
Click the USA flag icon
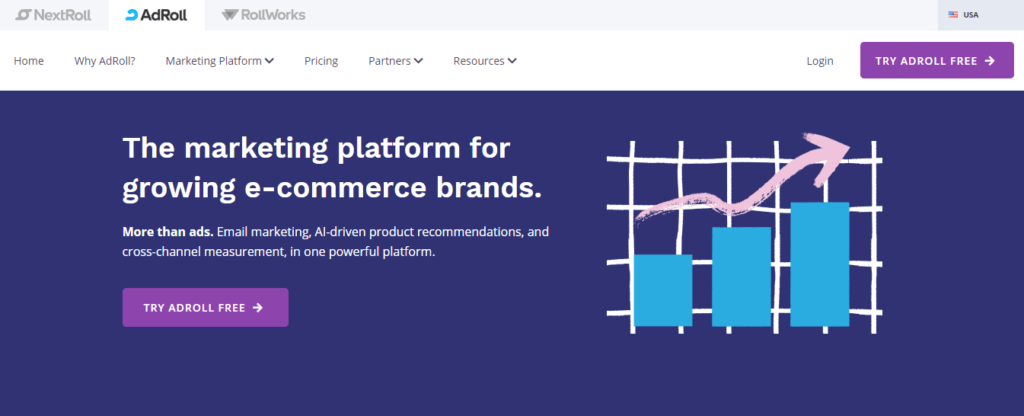point(953,14)
